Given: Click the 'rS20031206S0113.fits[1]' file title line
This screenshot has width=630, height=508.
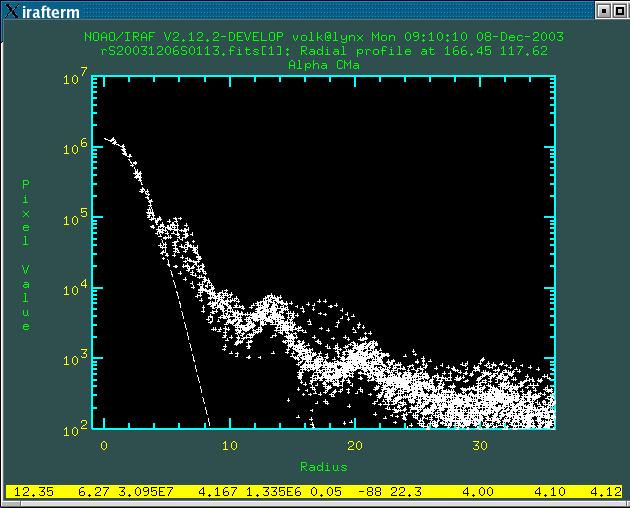Looking at the screenshot, I should click(x=323, y=51).
